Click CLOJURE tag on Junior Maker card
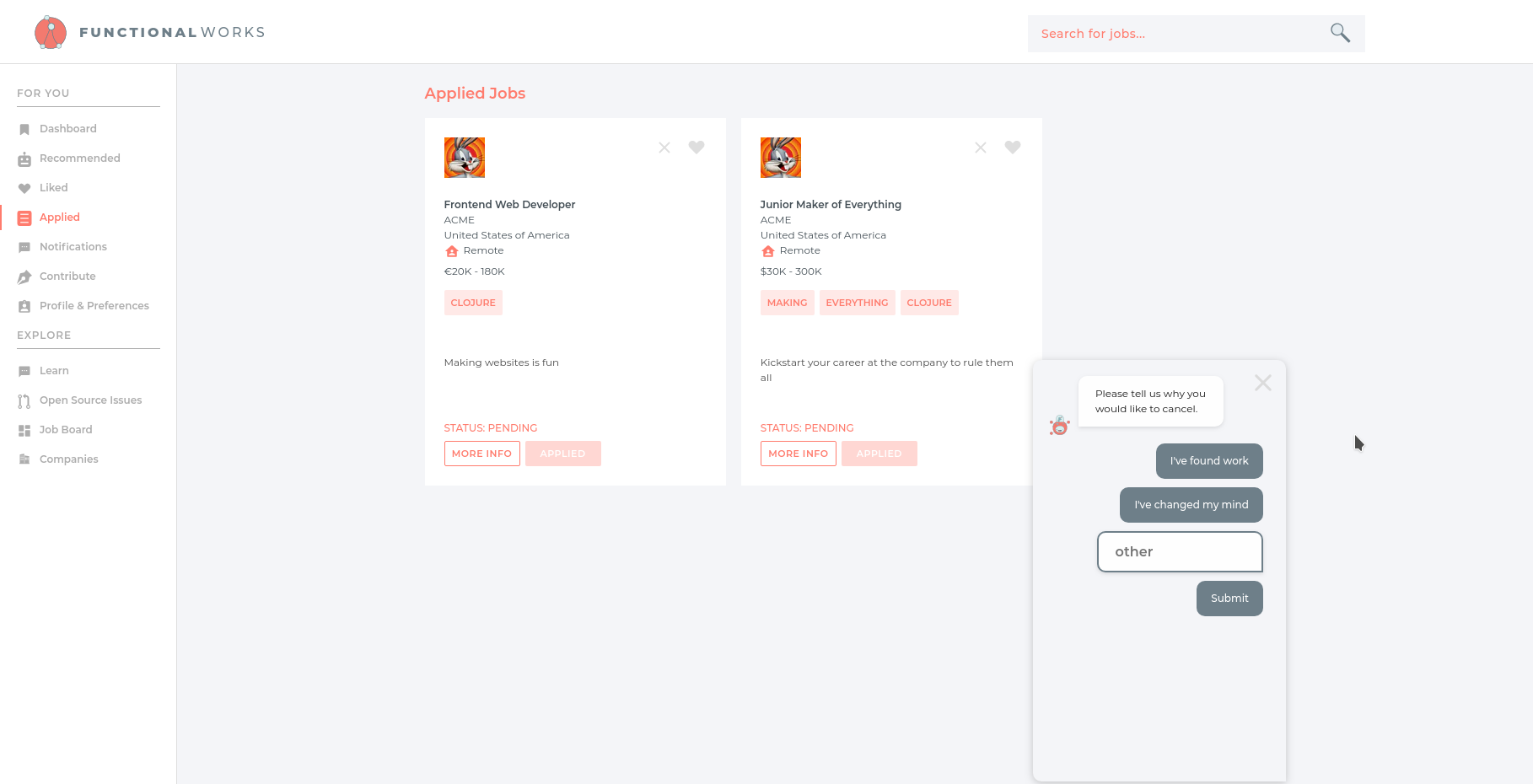This screenshot has height=784, width=1533. coord(929,303)
